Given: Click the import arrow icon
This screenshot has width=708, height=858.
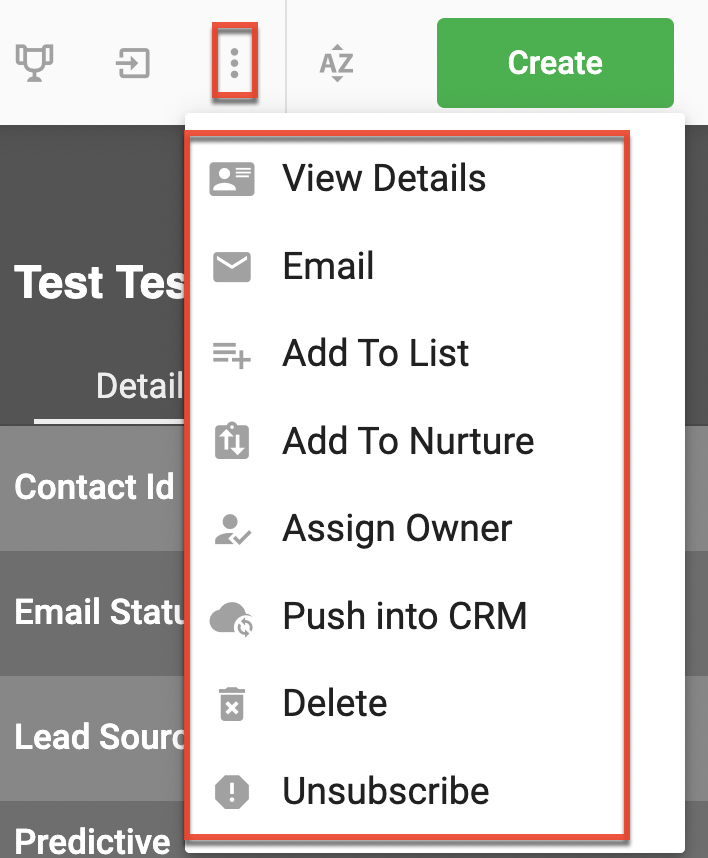Looking at the screenshot, I should pos(133,63).
